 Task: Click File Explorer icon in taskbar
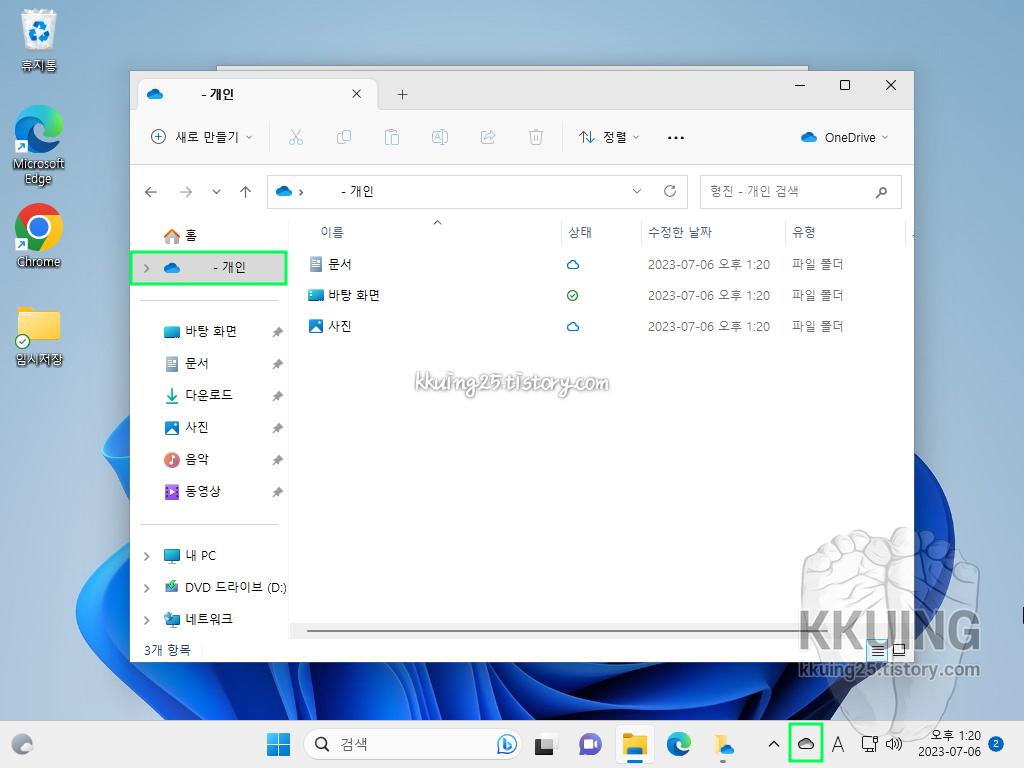point(635,744)
